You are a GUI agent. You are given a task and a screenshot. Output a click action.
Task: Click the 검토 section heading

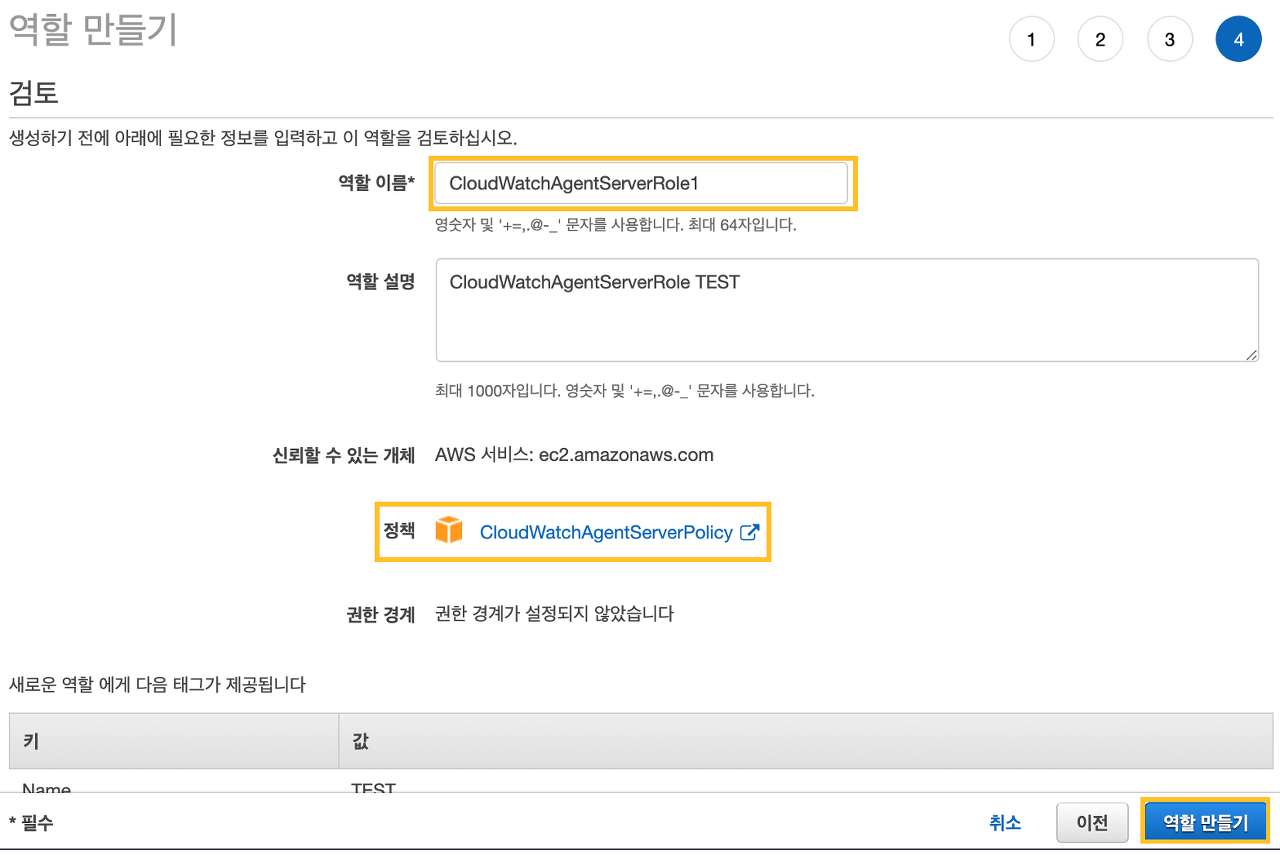(34, 93)
